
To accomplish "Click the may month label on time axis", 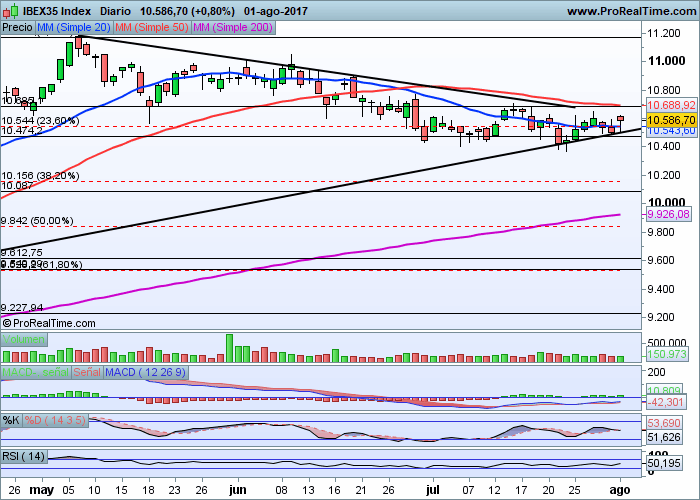I will tap(42, 490).
